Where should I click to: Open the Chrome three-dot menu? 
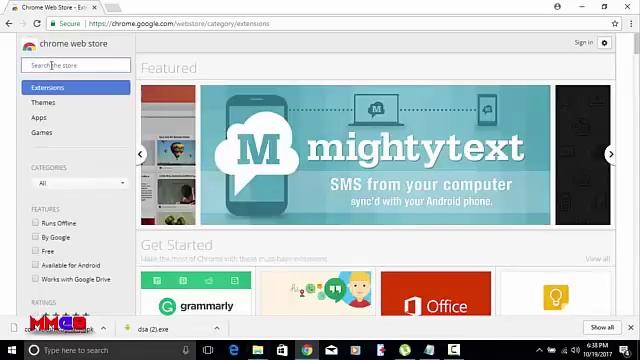point(631,24)
